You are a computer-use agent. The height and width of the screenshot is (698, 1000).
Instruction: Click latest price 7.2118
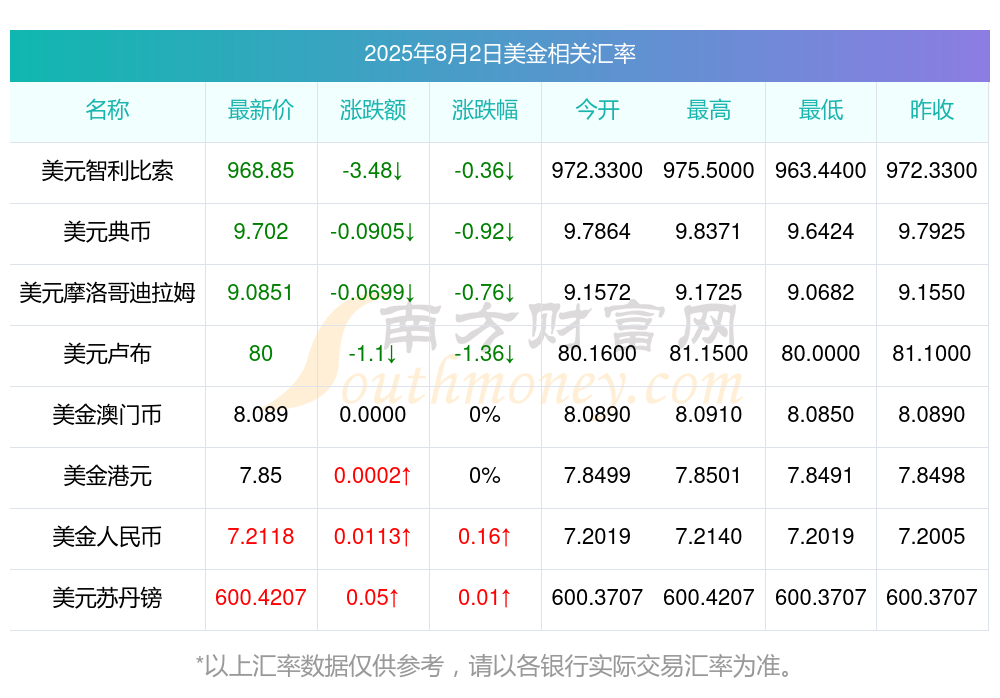(x=261, y=536)
